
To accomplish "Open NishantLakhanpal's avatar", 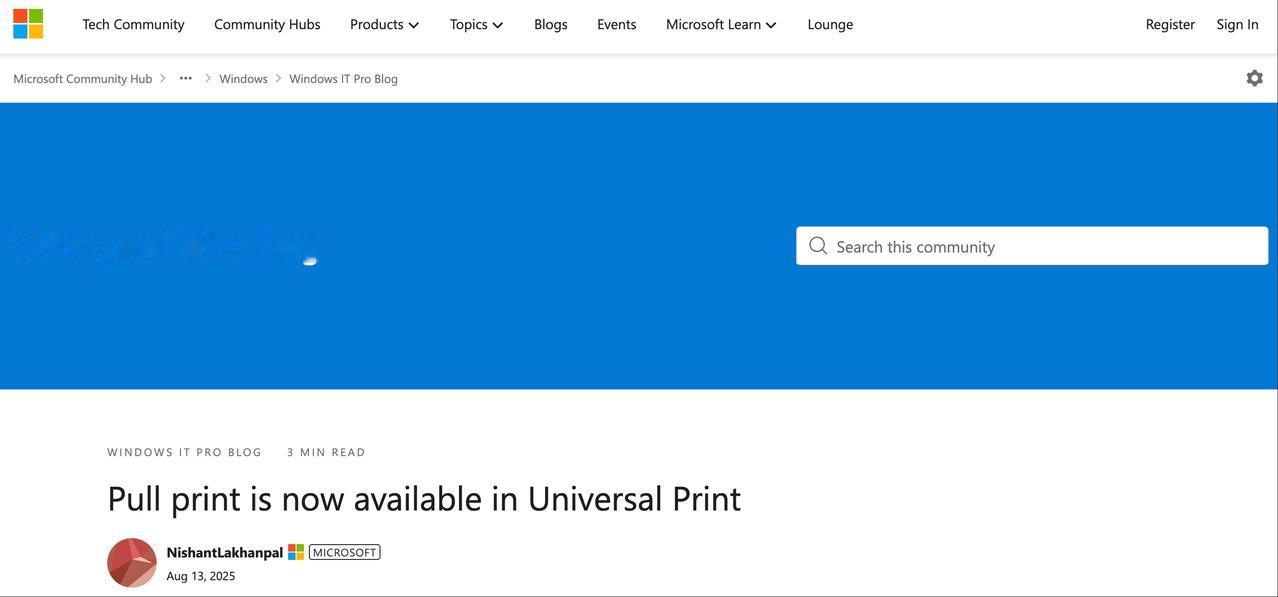I will [x=132, y=563].
